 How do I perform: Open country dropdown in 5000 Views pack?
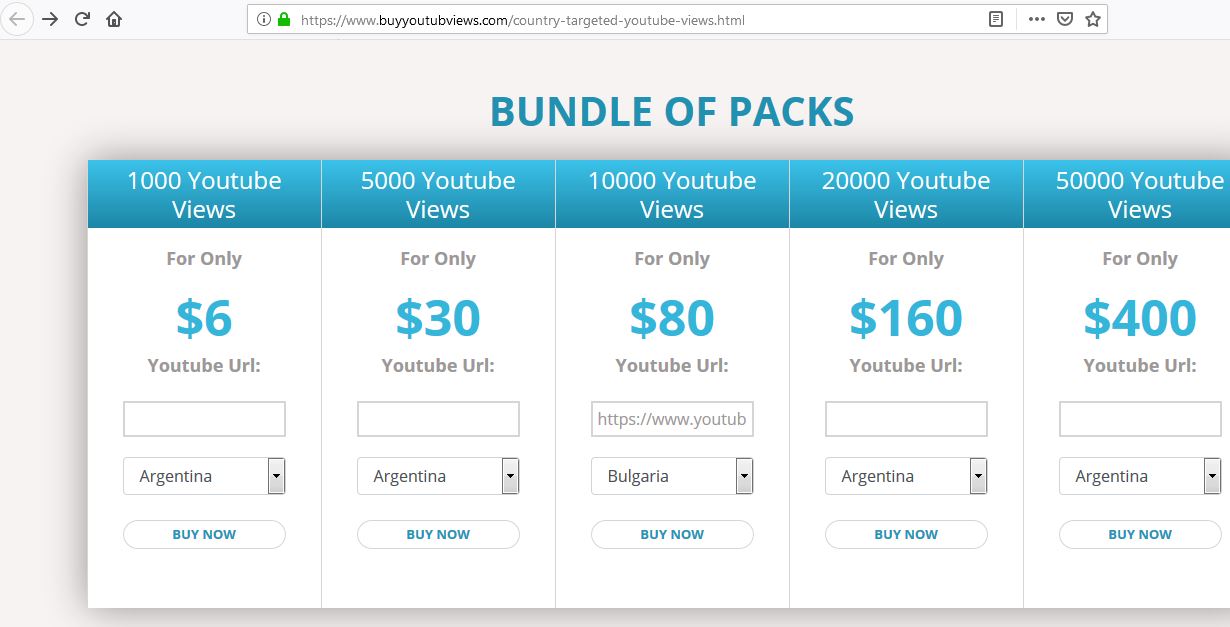(x=438, y=476)
